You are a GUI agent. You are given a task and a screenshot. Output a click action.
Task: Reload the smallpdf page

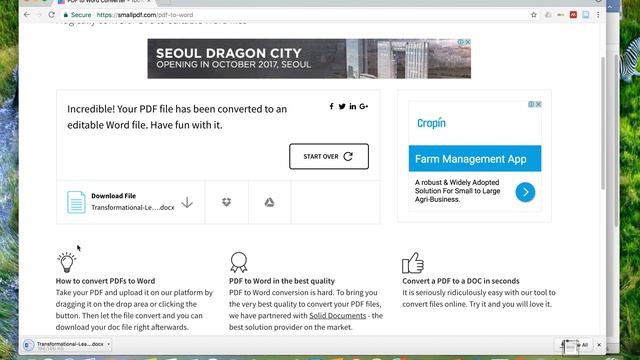(51, 15)
